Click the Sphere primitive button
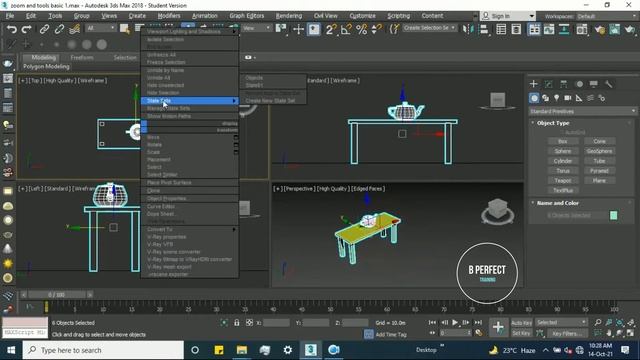The height and width of the screenshot is (360, 640). tap(563, 151)
